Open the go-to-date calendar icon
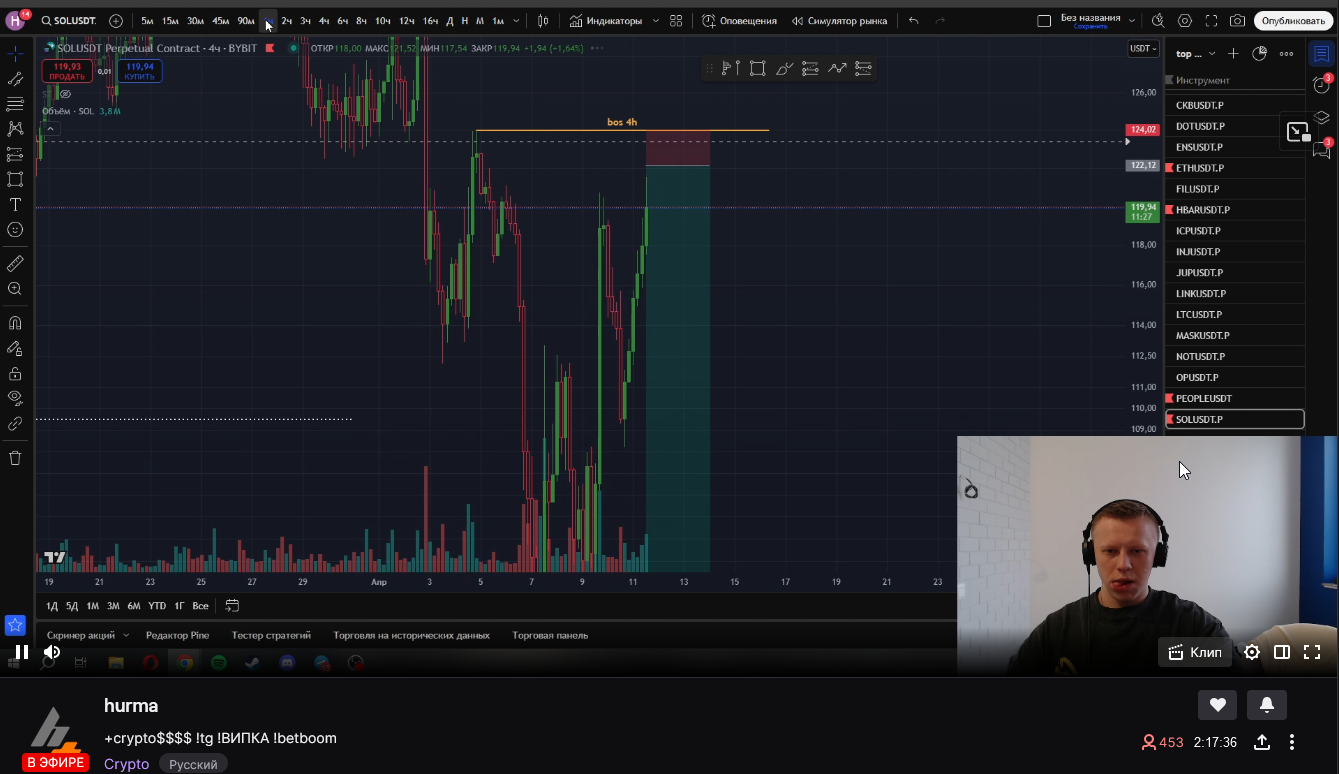Viewport: 1339px width, 774px height. click(x=232, y=606)
